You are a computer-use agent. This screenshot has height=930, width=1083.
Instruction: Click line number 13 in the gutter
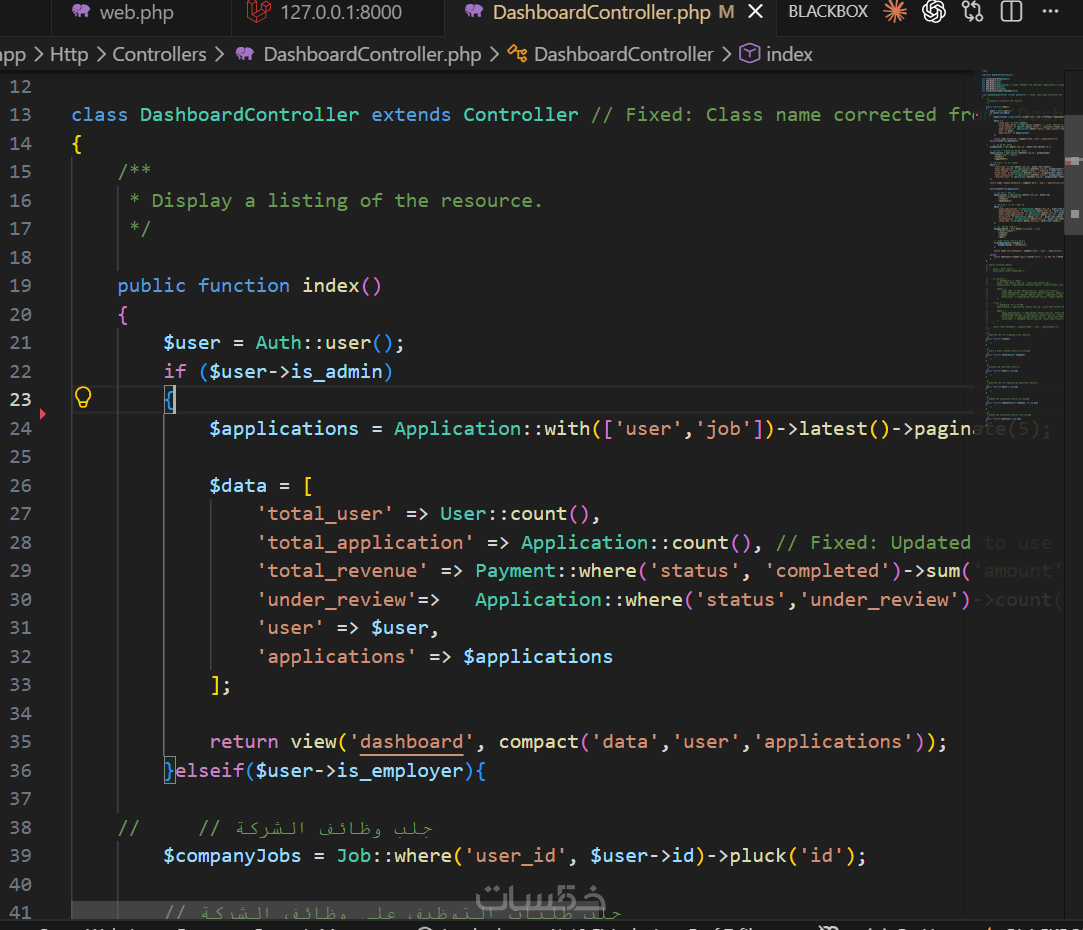(x=20, y=114)
